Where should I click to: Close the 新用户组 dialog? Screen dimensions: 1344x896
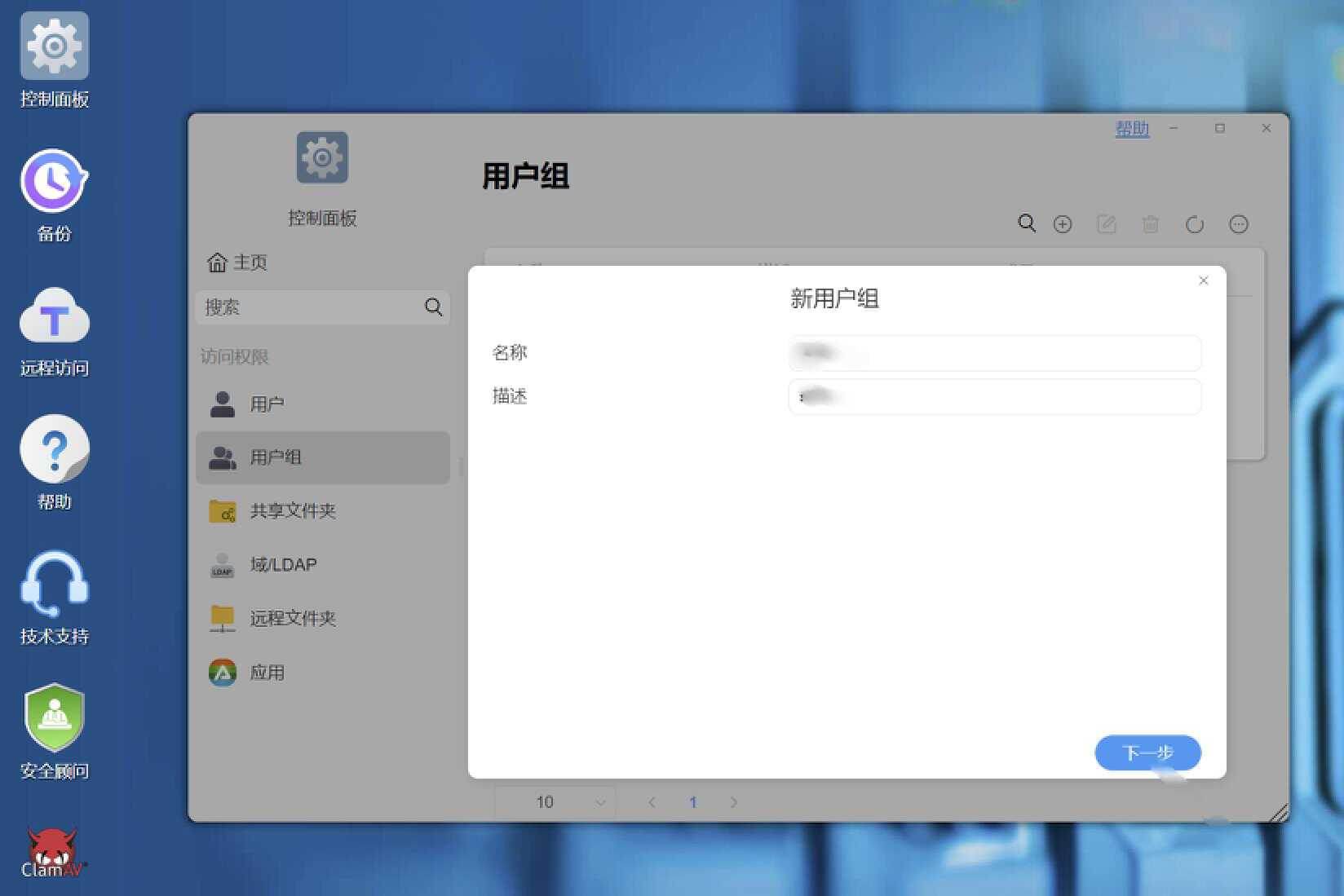[1204, 280]
